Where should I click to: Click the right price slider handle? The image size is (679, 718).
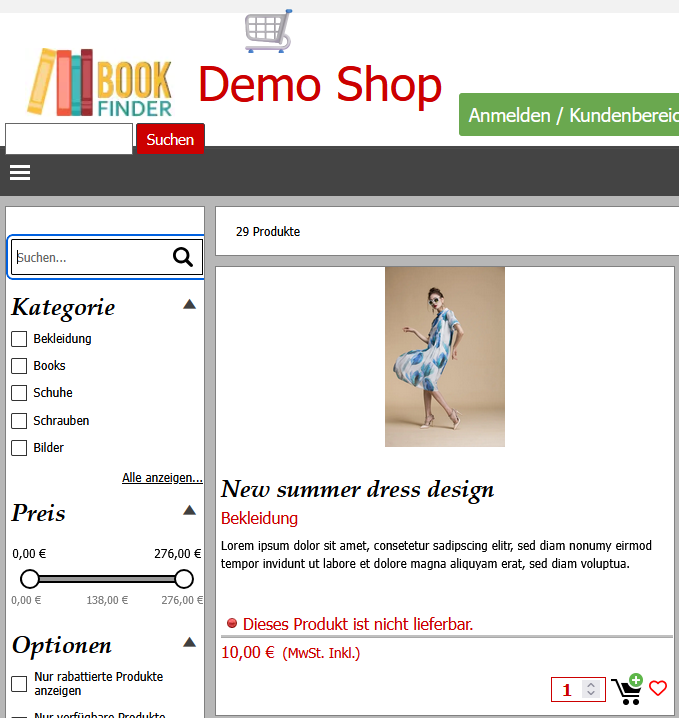pos(184,579)
